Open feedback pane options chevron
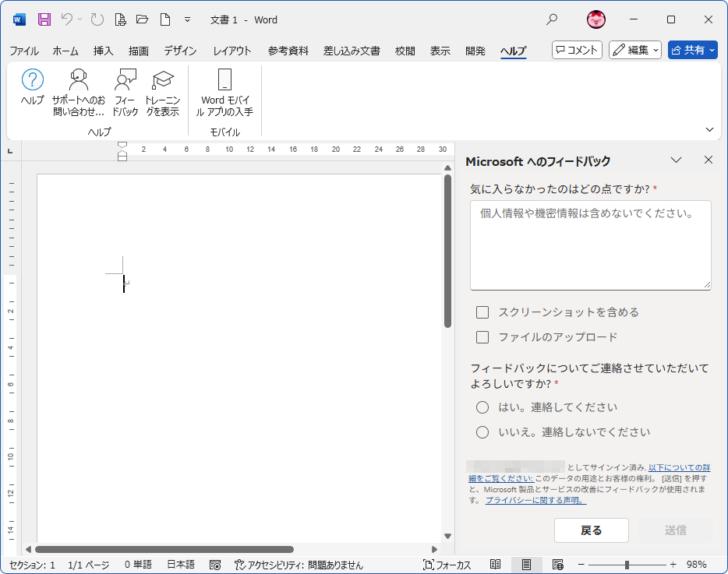This screenshot has width=728, height=574. 676,160
